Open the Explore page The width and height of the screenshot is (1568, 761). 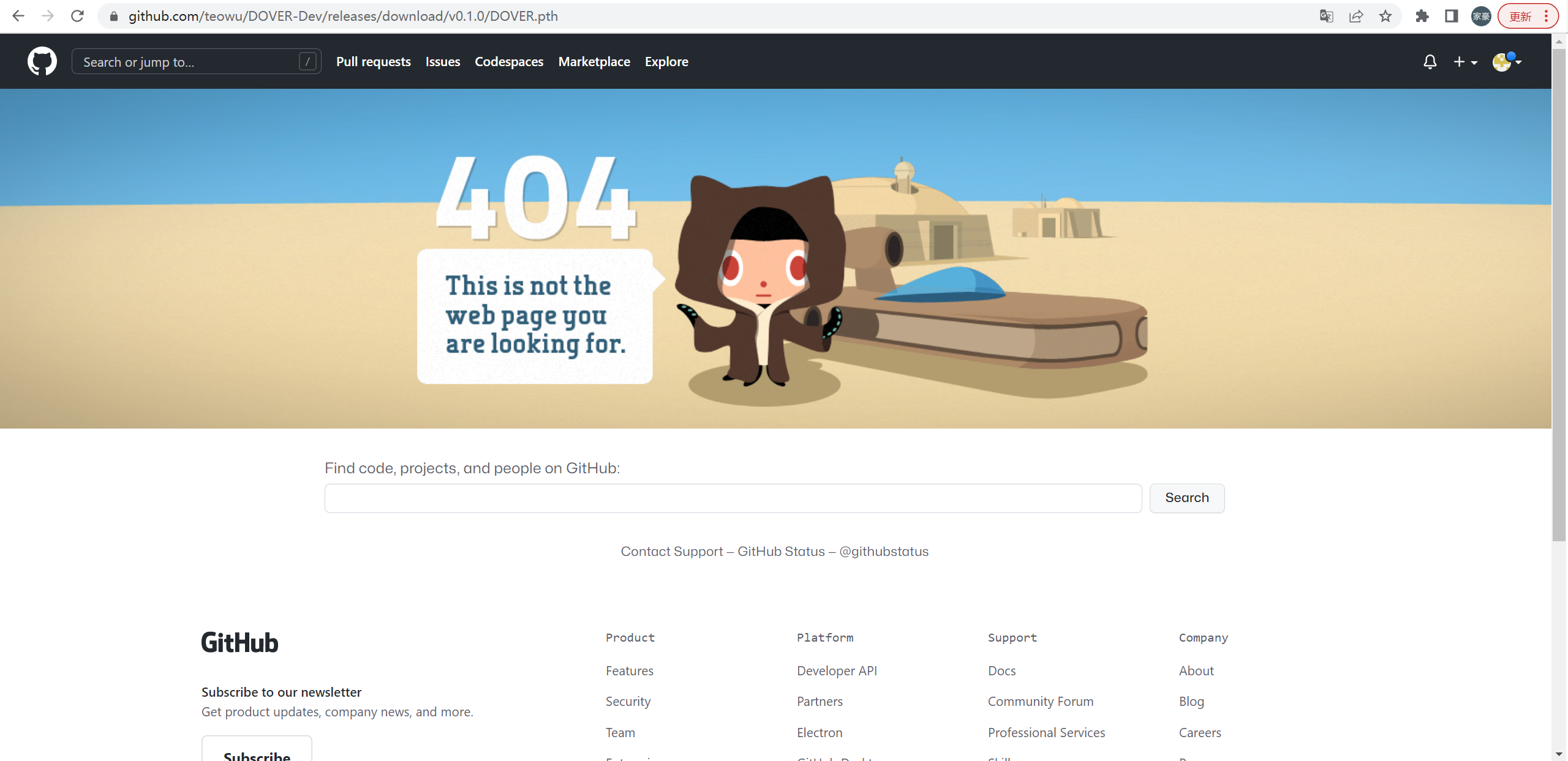666,61
